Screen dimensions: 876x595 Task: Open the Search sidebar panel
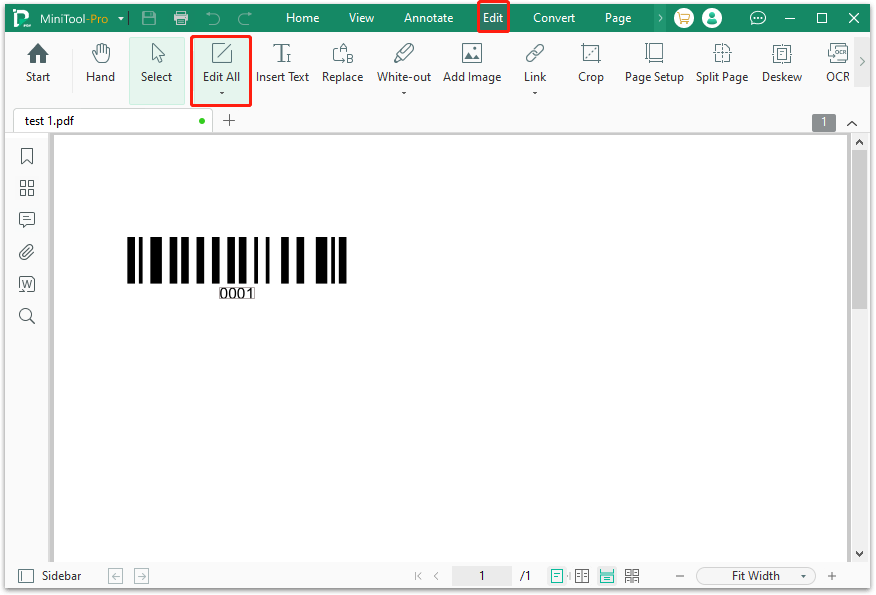click(x=27, y=316)
